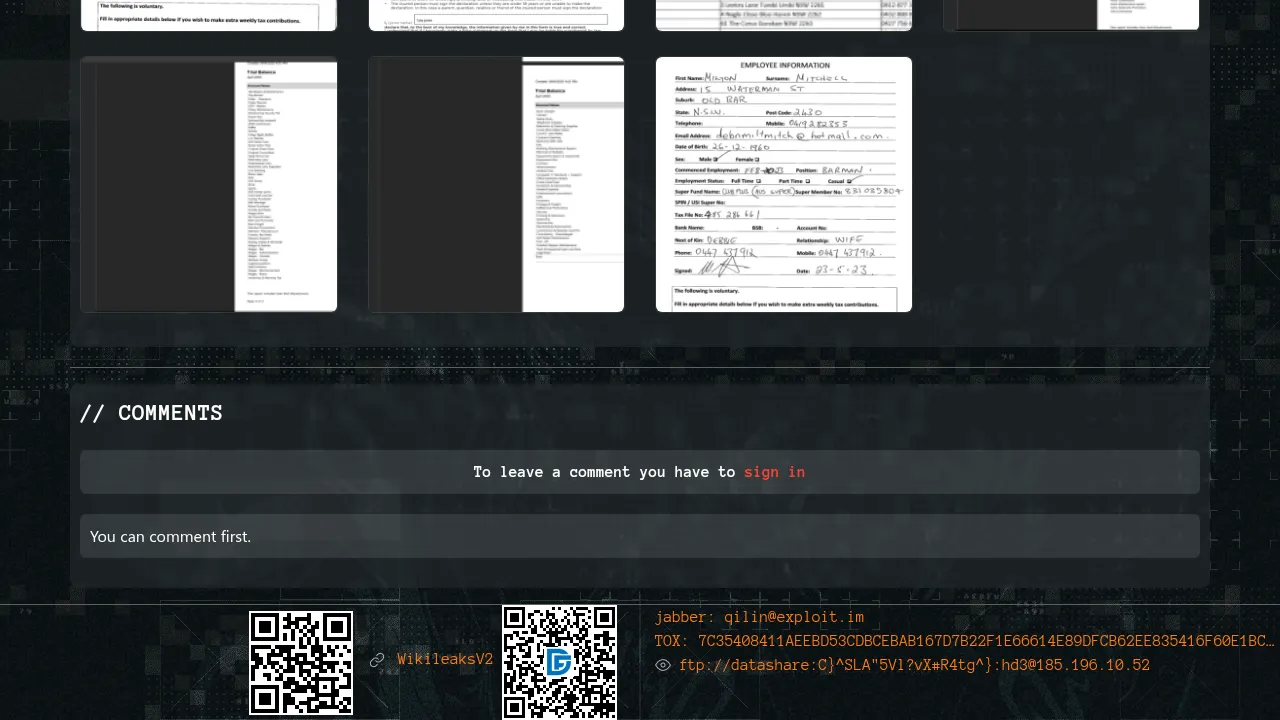Click the "You can comment first." box

640,536
